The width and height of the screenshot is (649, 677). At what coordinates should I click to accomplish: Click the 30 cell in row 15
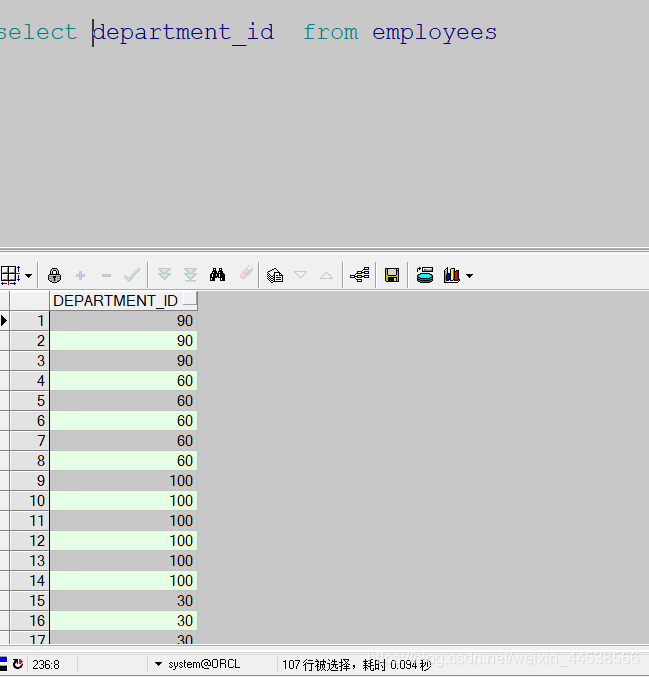pos(124,601)
